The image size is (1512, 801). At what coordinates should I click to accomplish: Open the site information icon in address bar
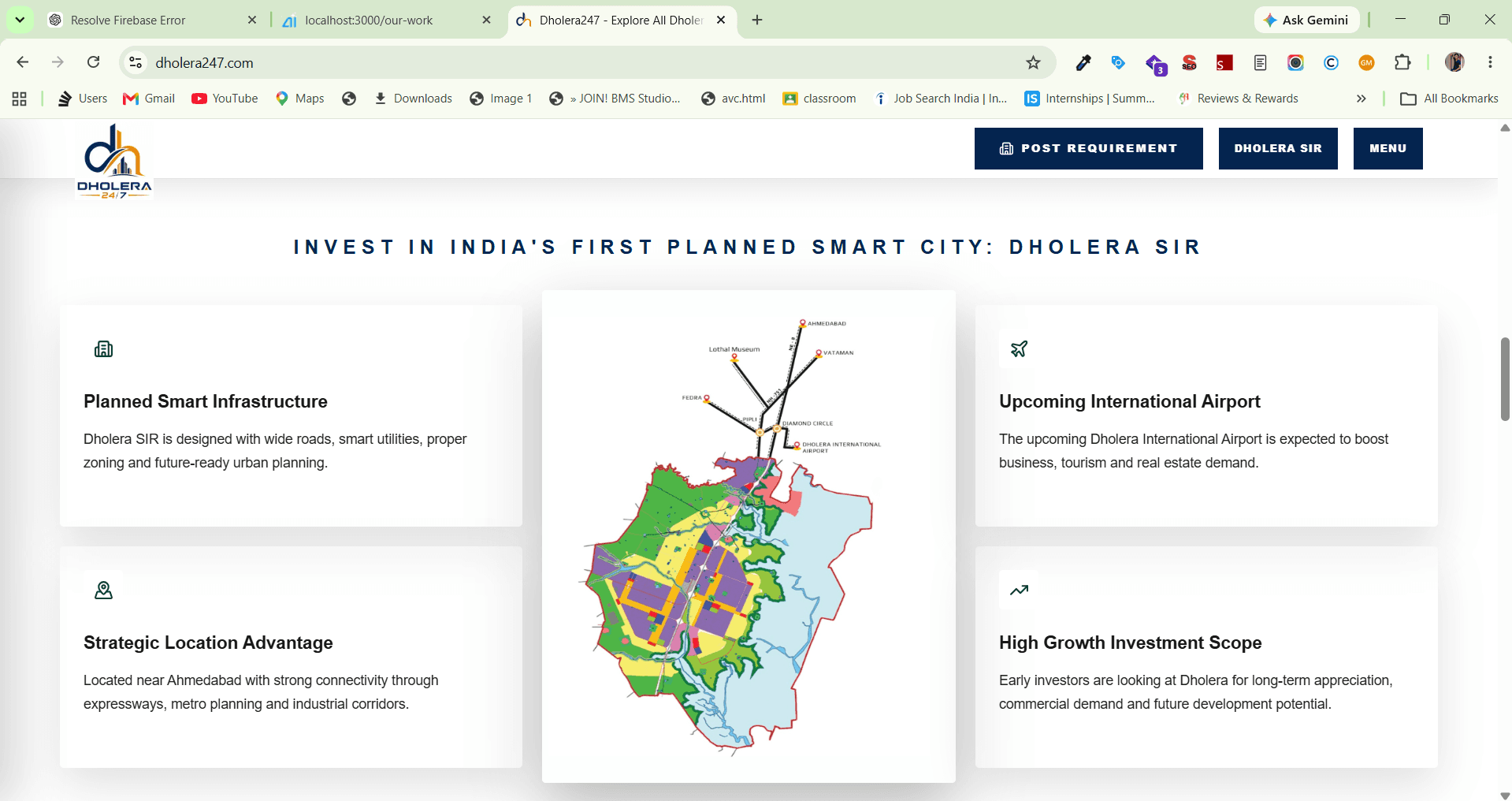136,62
